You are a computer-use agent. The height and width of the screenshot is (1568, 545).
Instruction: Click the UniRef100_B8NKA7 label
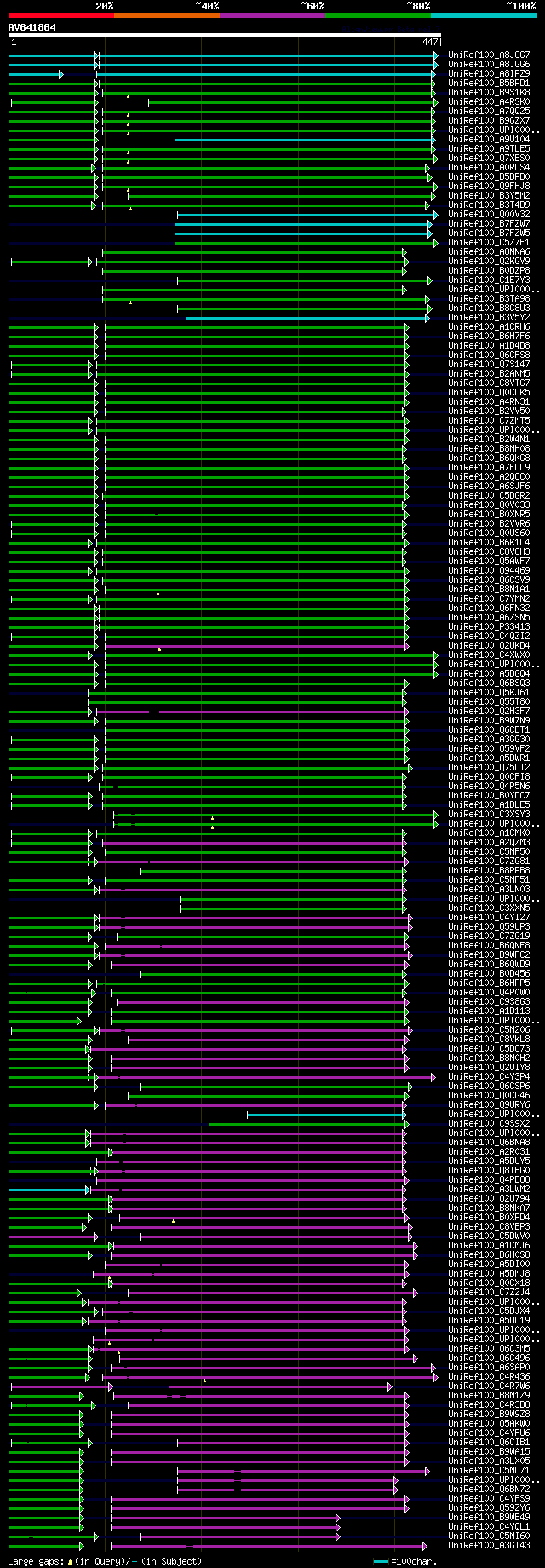pyautogui.click(x=489, y=1208)
